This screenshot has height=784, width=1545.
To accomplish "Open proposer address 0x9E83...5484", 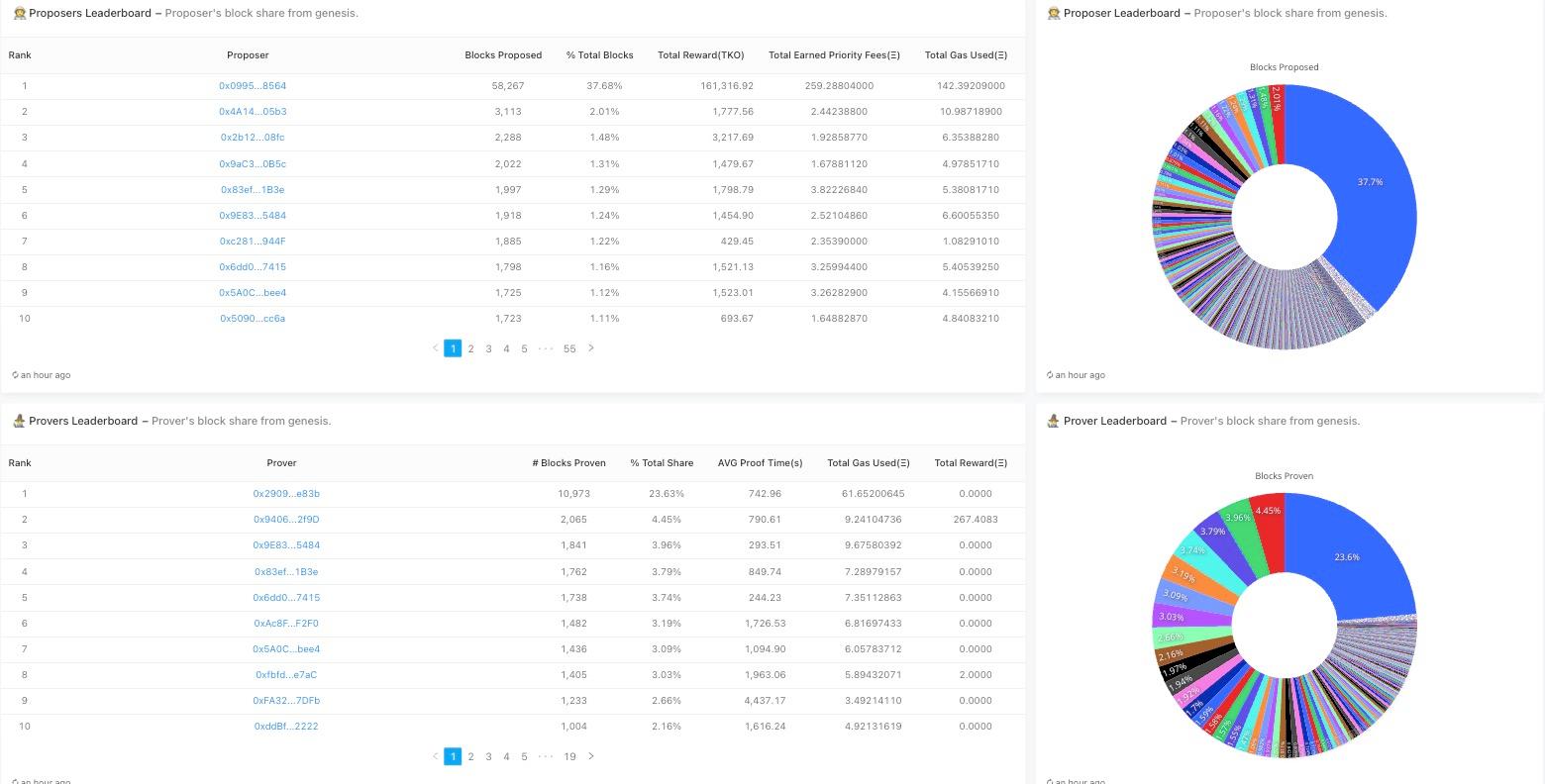I will tap(253, 216).
